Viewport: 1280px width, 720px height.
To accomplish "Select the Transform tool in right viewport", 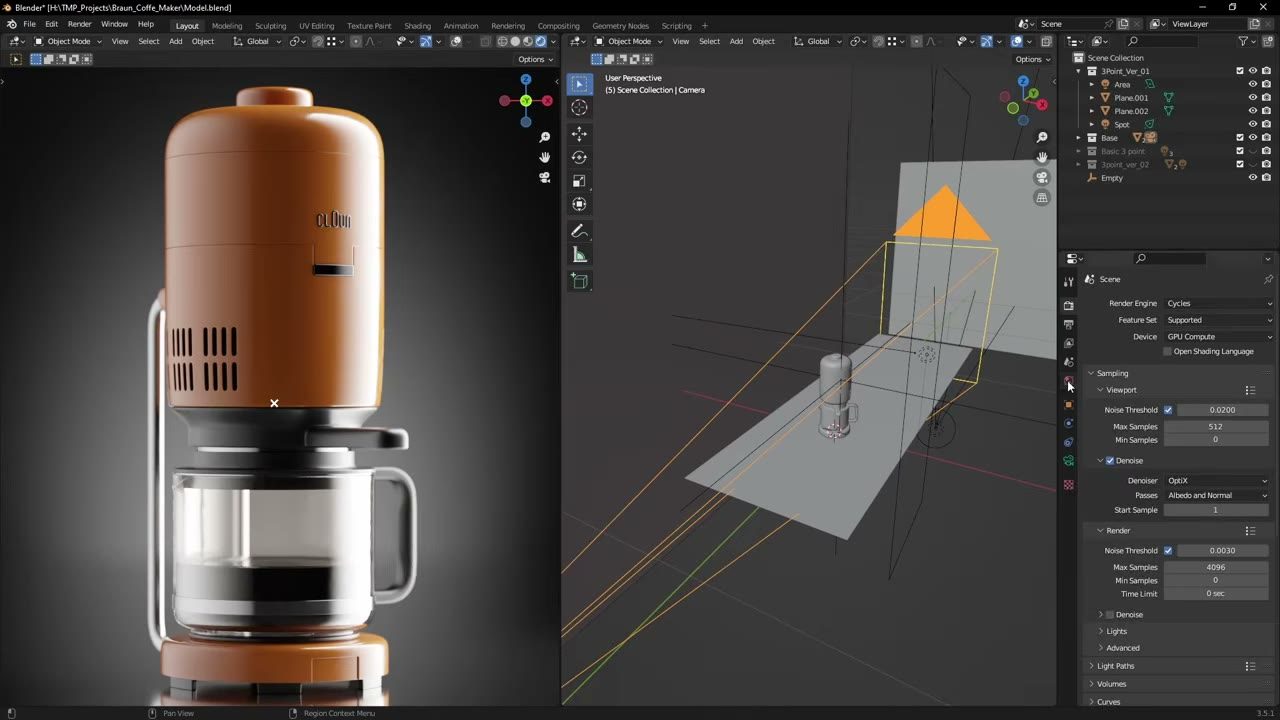I will tap(579, 204).
